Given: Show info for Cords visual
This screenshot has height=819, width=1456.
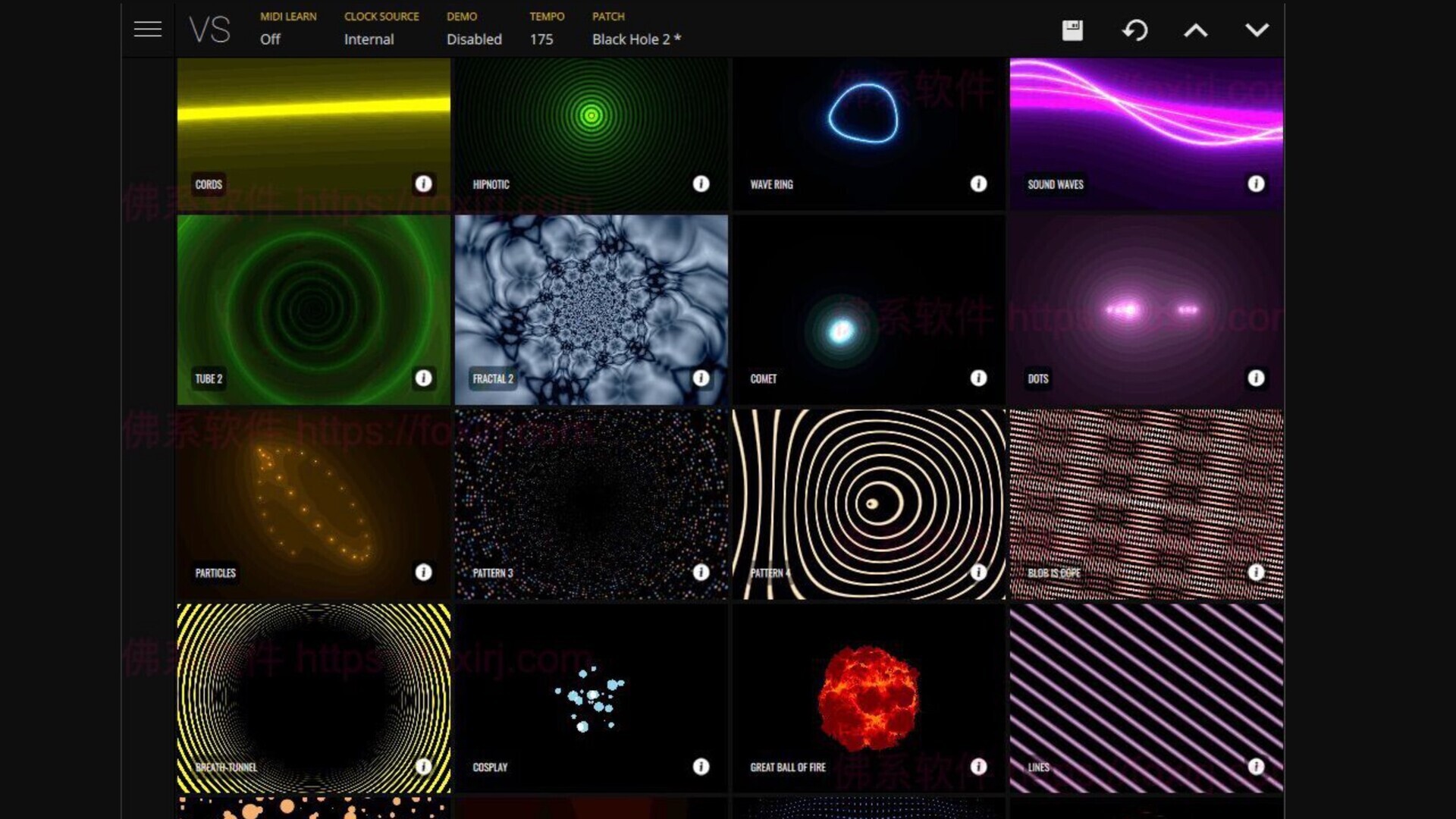Looking at the screenshot, I should click(423, 184).
